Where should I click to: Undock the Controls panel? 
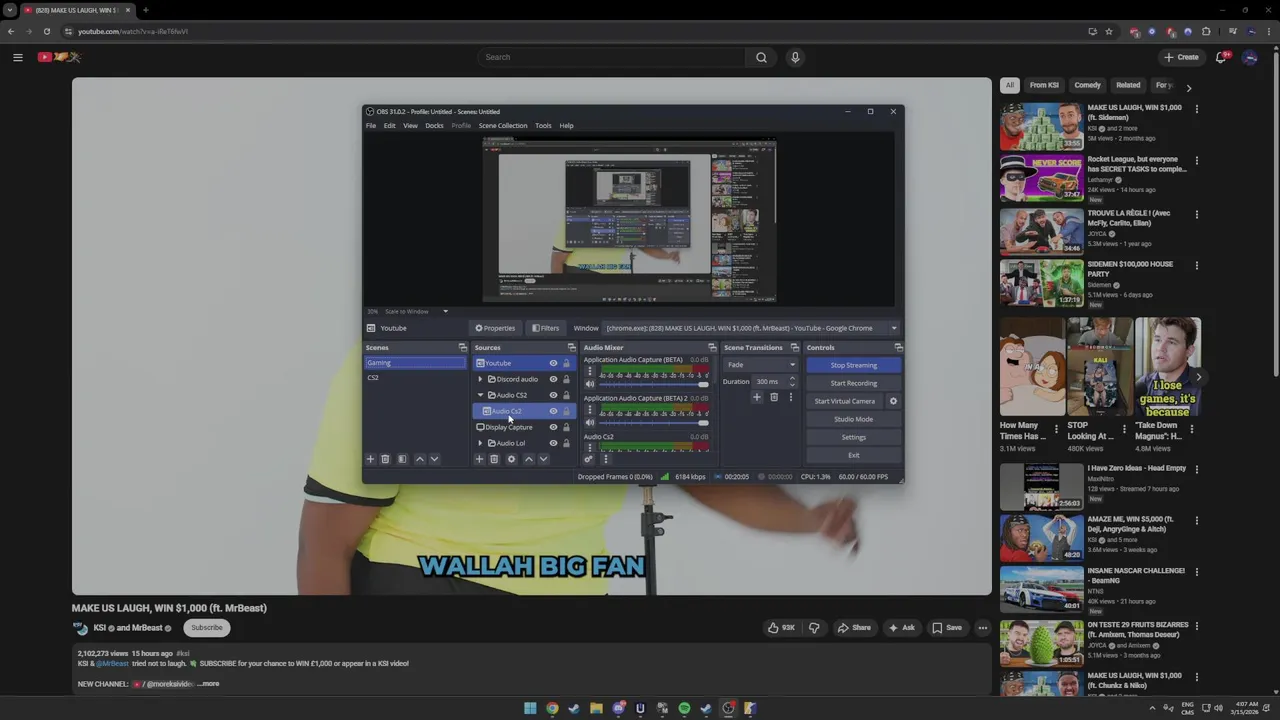(898, 347)
